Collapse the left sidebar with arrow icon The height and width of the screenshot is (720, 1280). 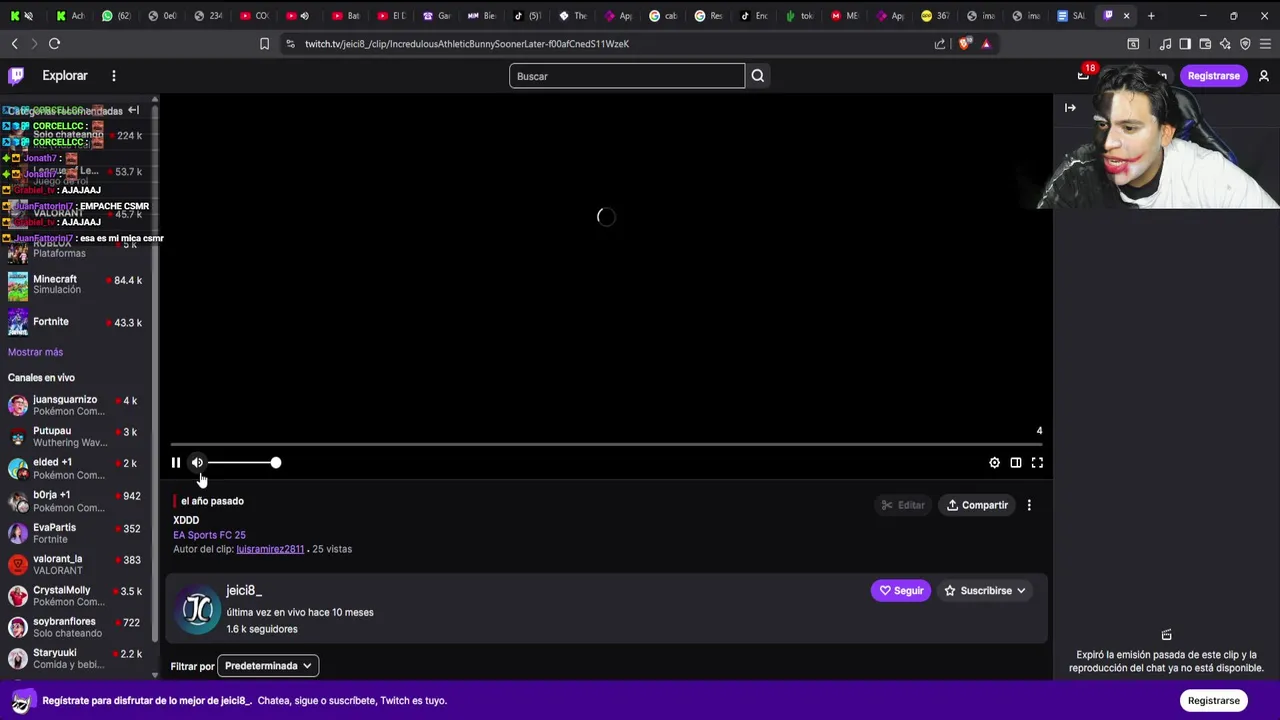pos(133,110)
